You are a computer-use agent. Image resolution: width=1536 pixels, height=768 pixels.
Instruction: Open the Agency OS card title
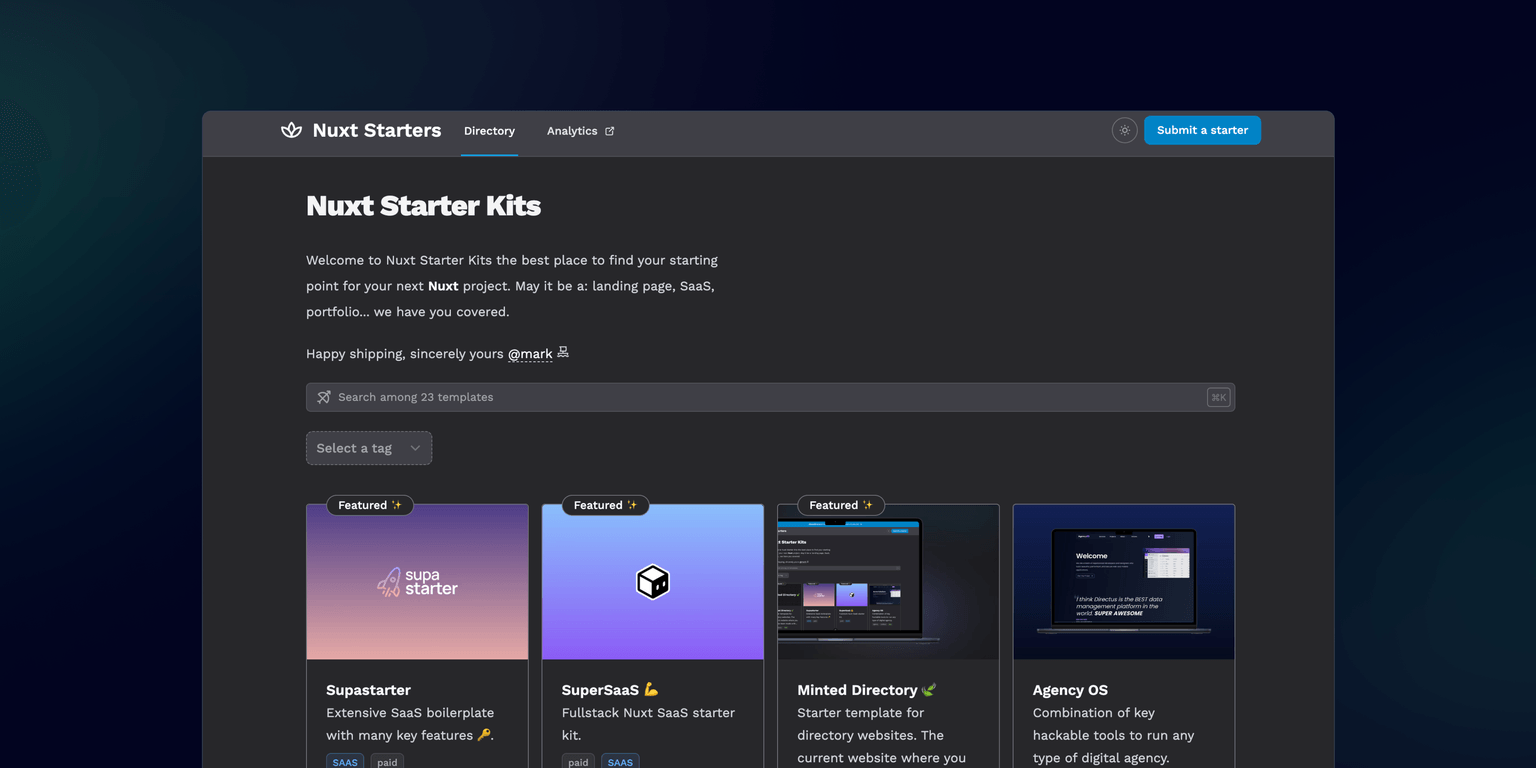[1070, 690]
